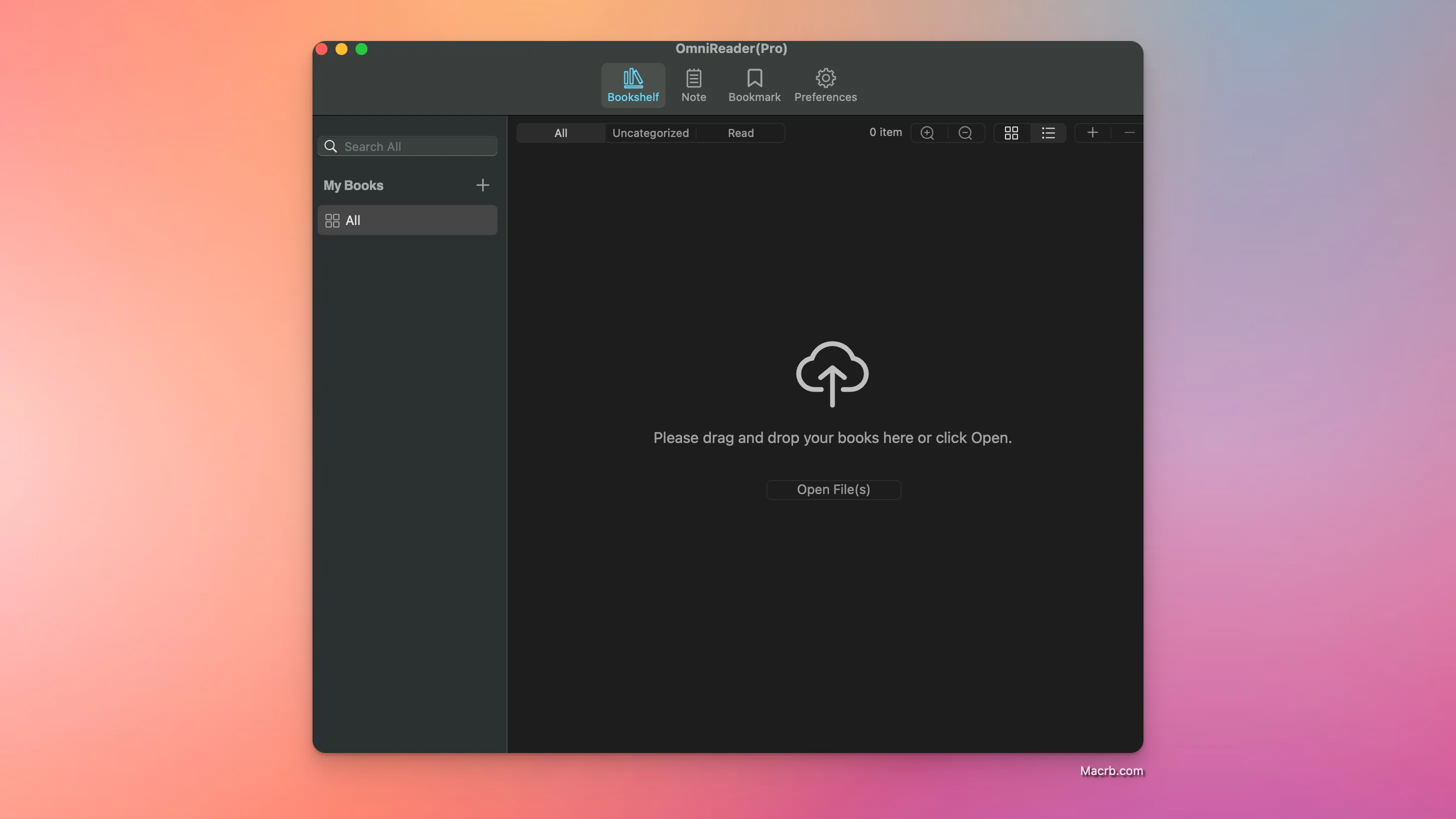The image size is (1456, 819).
Task: Switch to the Note section
Action: click(x=693, y=85)
